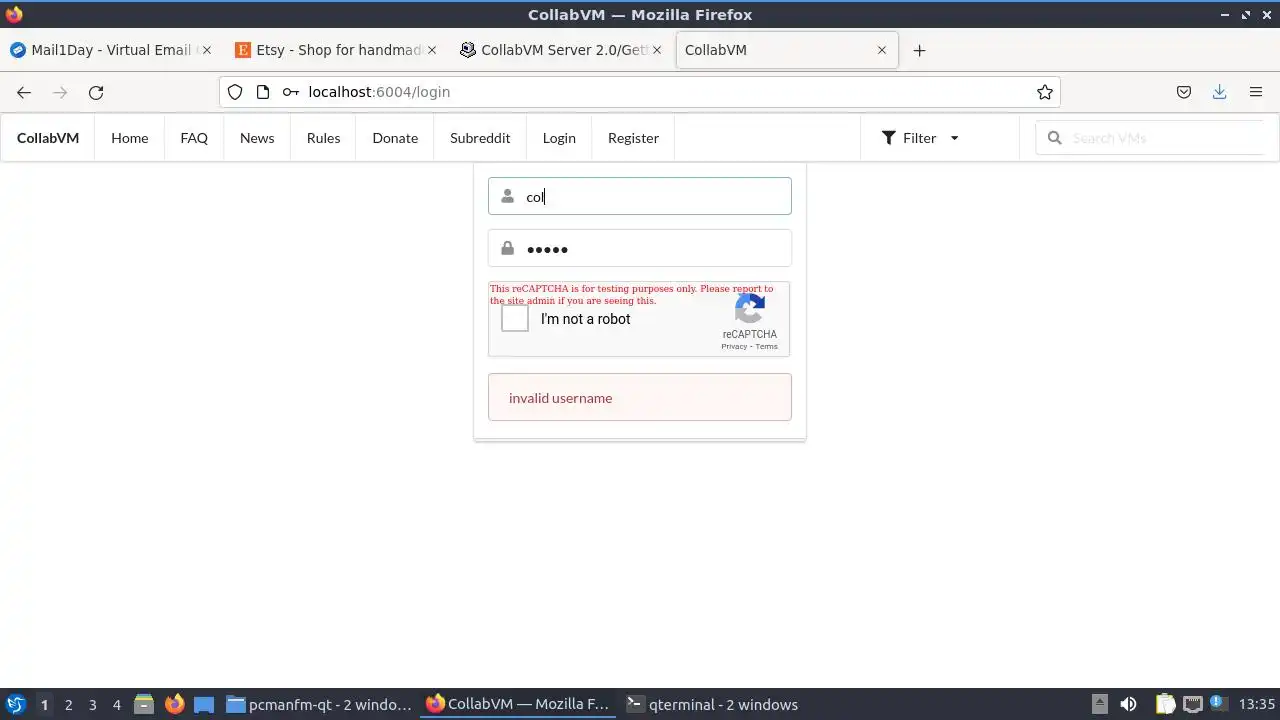Click the key saved-logins icon in address bar
The height and width of the screenshot is (720, 1280).
(x=290, y=92)
